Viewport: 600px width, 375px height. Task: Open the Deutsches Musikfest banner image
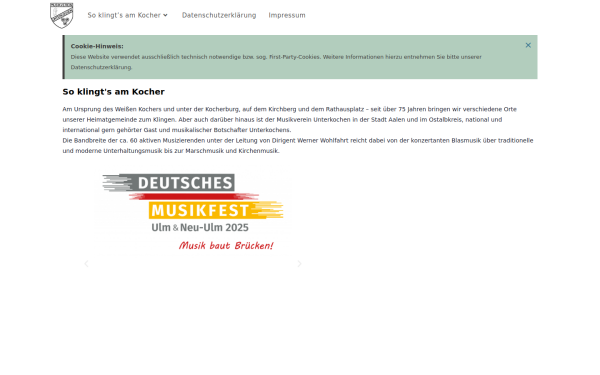point(193,213)
